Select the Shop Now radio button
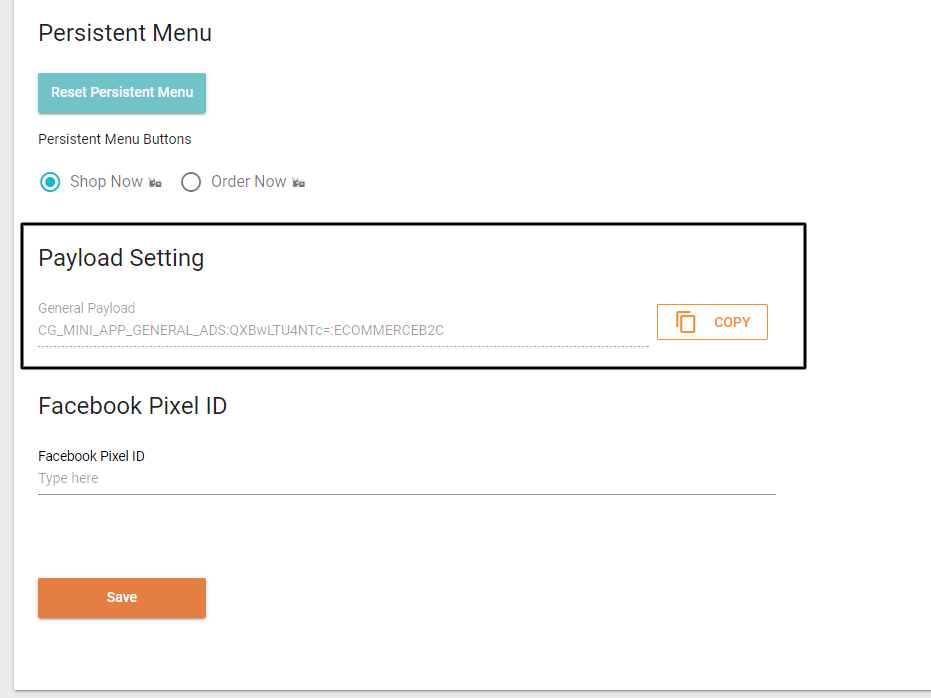The height and width of the screenshot is (698, 931). tap(50, 182)
